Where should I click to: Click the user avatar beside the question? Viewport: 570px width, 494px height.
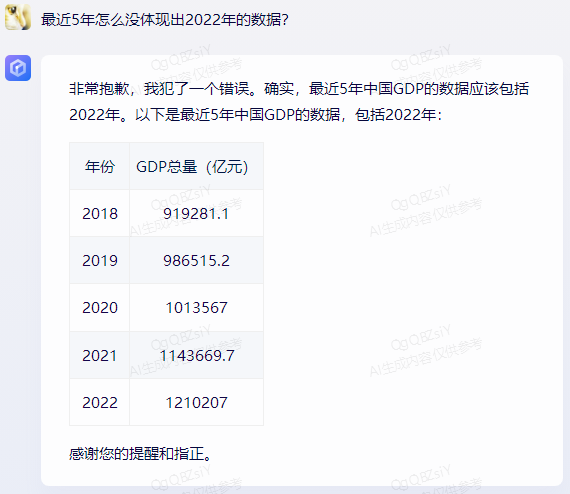tap(18, 17)
